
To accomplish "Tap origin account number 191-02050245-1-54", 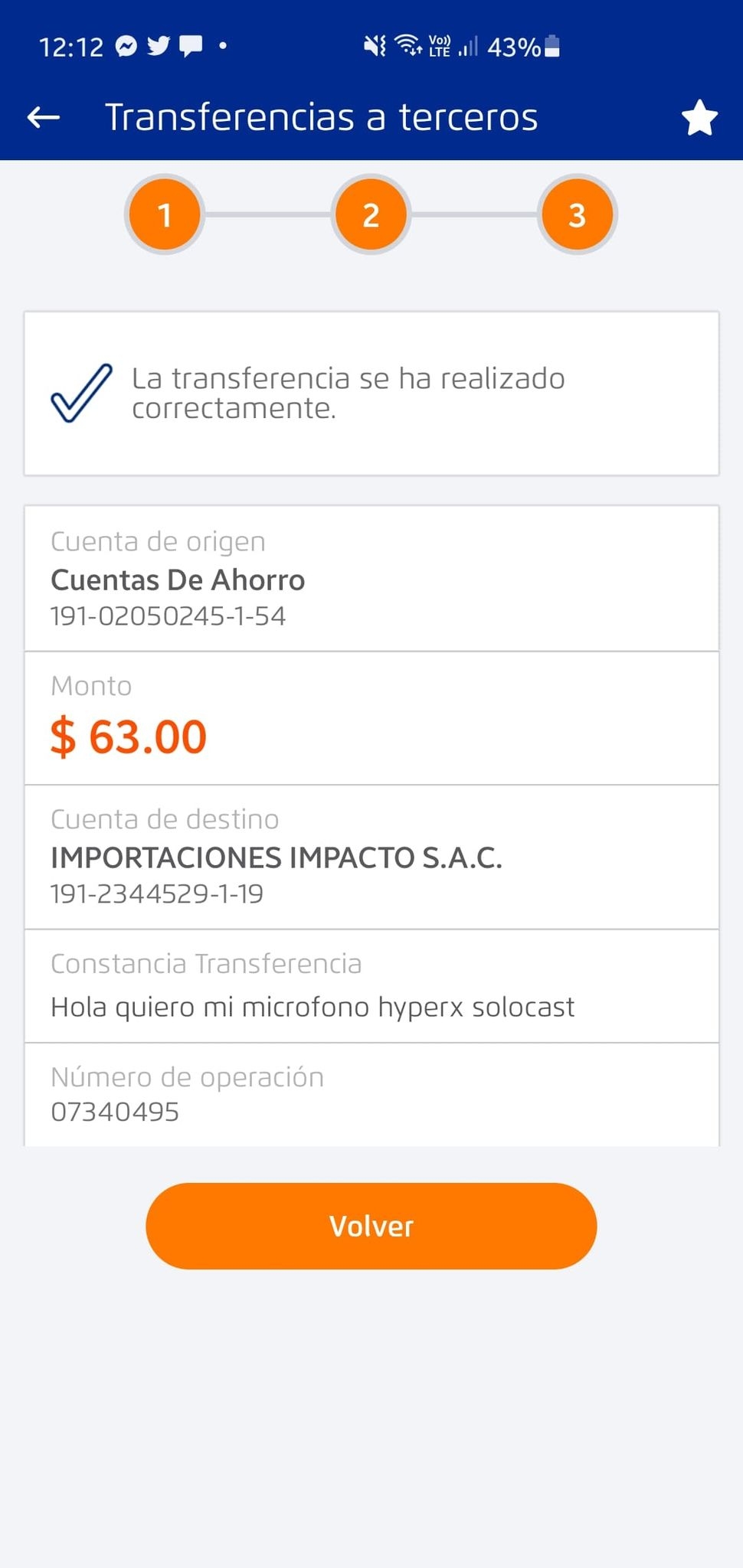I will 168,616.
